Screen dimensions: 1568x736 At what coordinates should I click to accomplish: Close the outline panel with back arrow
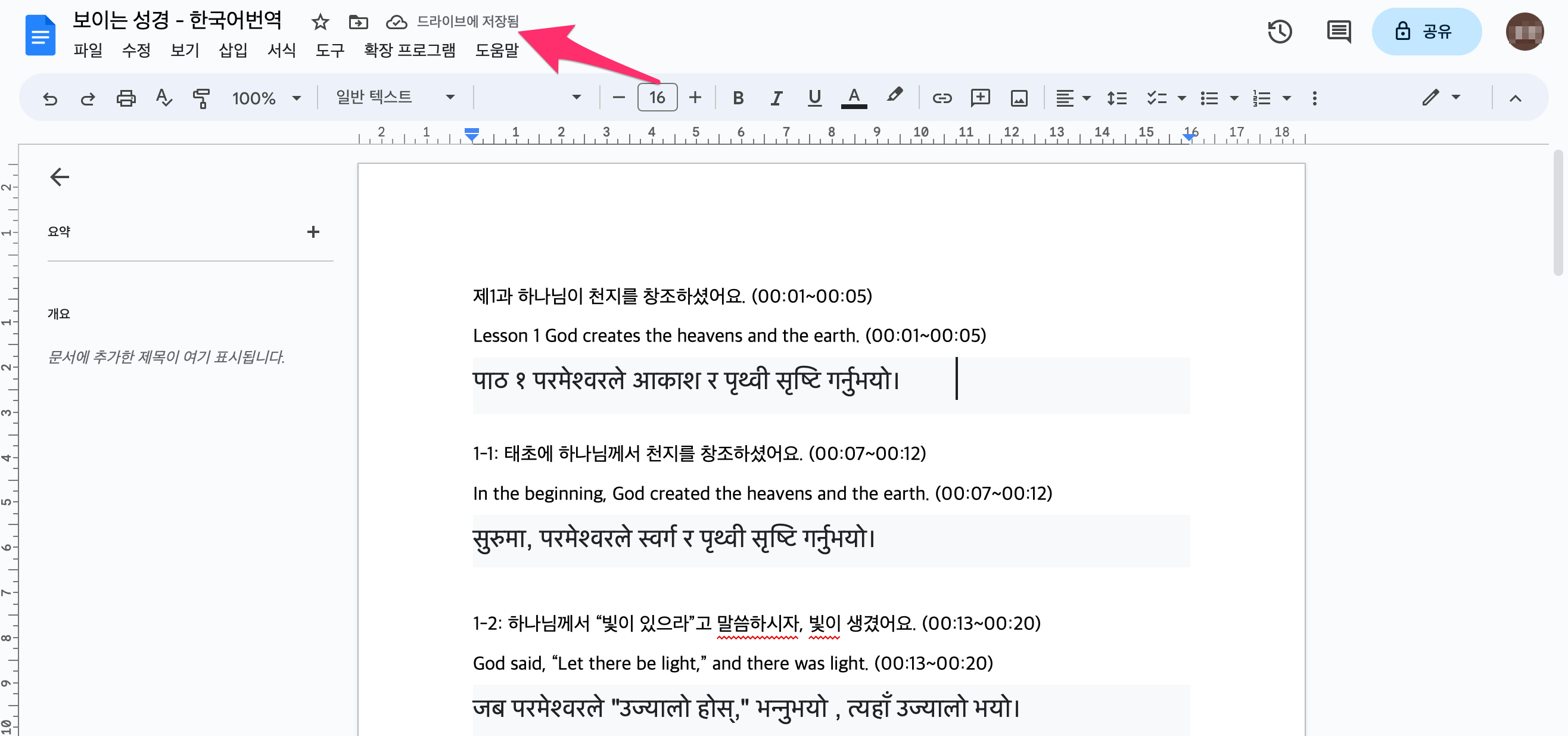tap(60, 177)
